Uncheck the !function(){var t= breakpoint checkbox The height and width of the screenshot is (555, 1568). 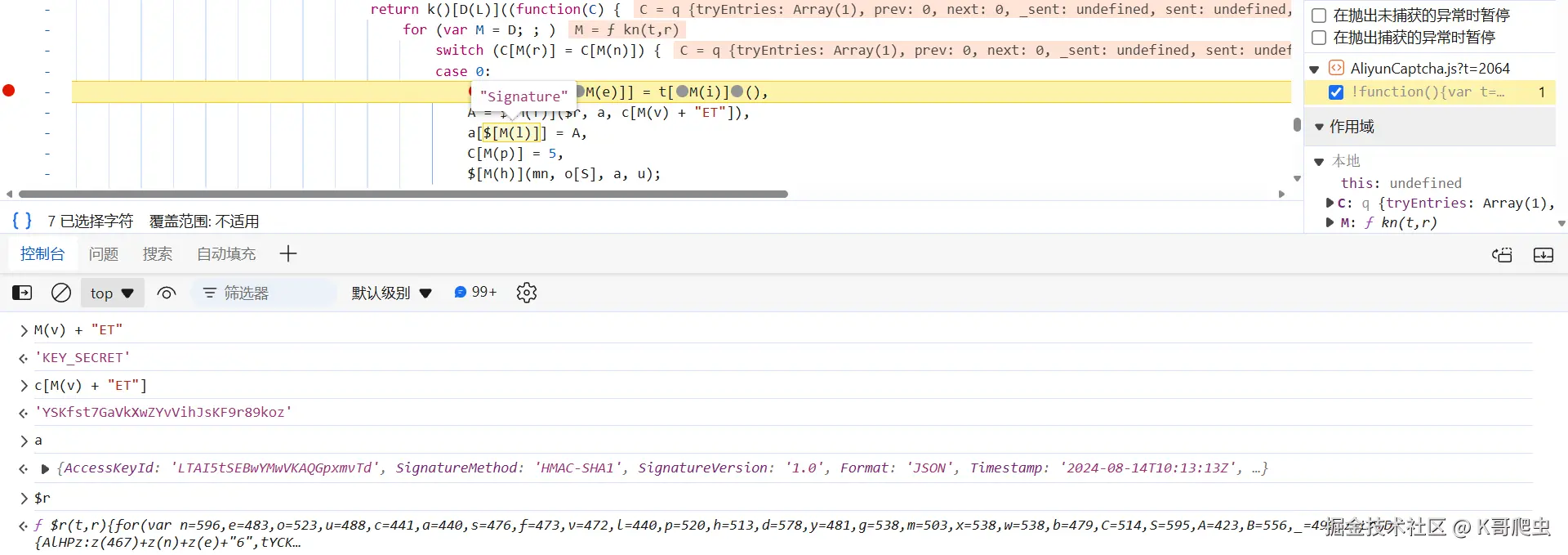[x=1336, y=92]
